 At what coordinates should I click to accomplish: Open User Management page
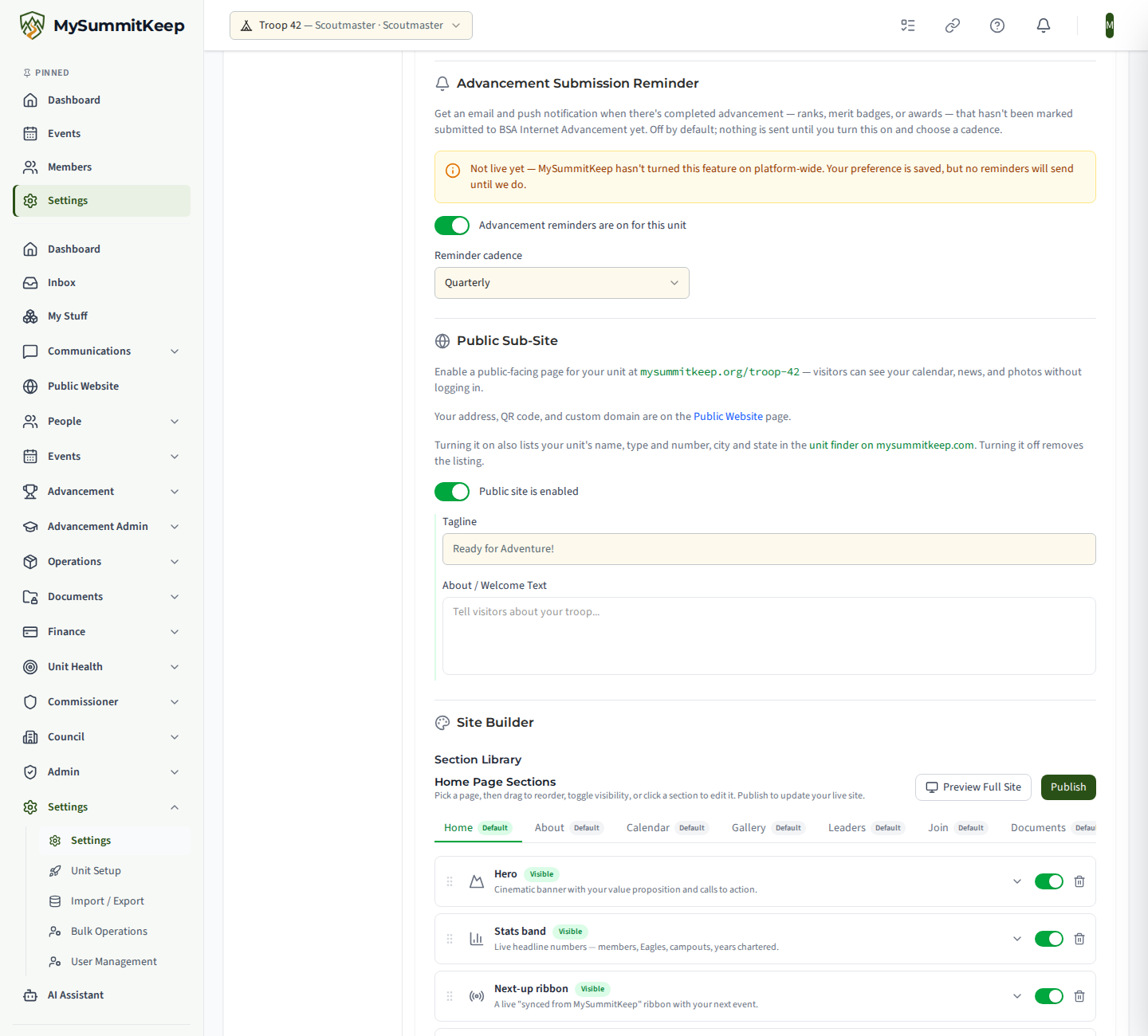click(115, 962)
